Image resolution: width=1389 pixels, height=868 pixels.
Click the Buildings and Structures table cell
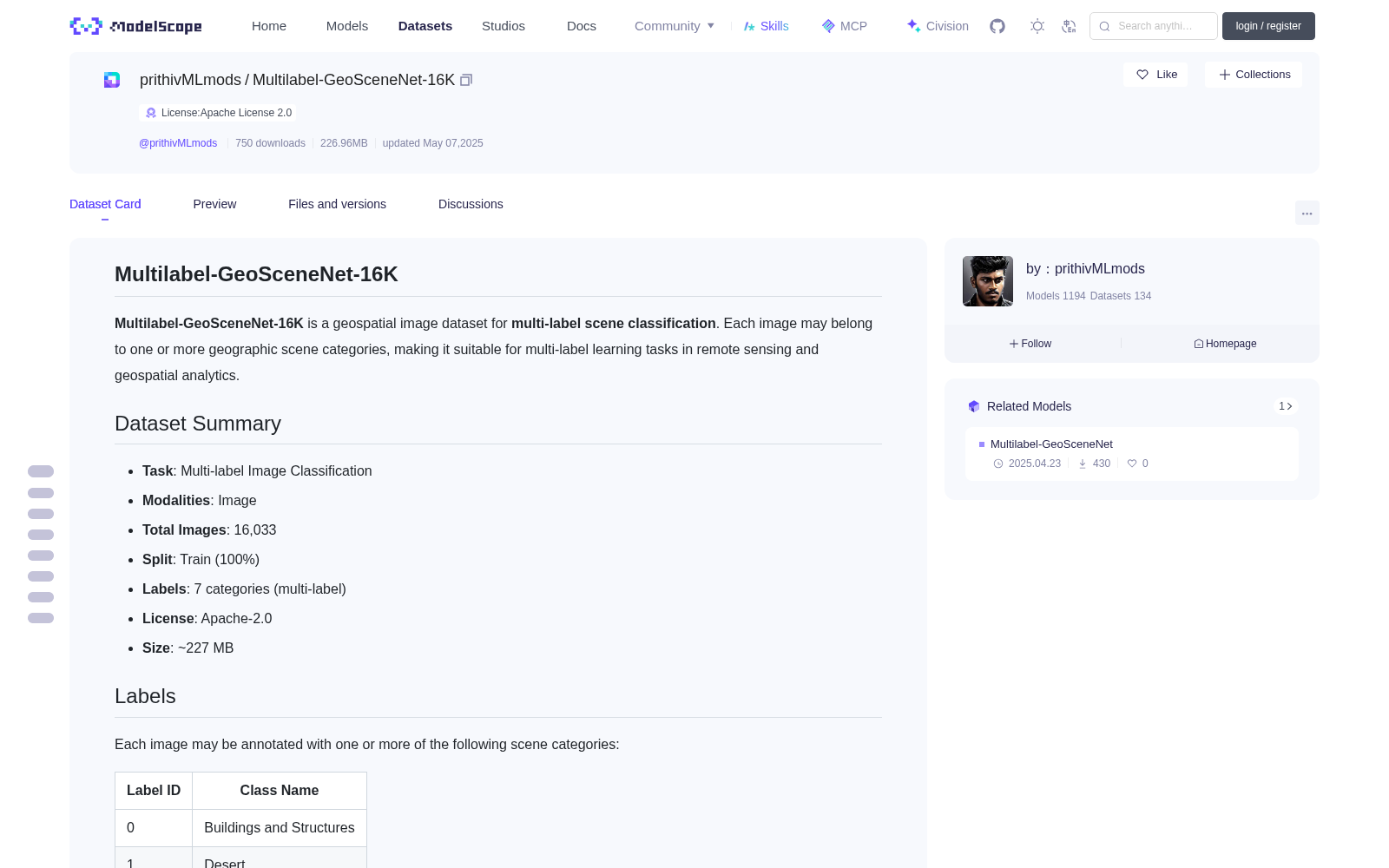point(280,828)
